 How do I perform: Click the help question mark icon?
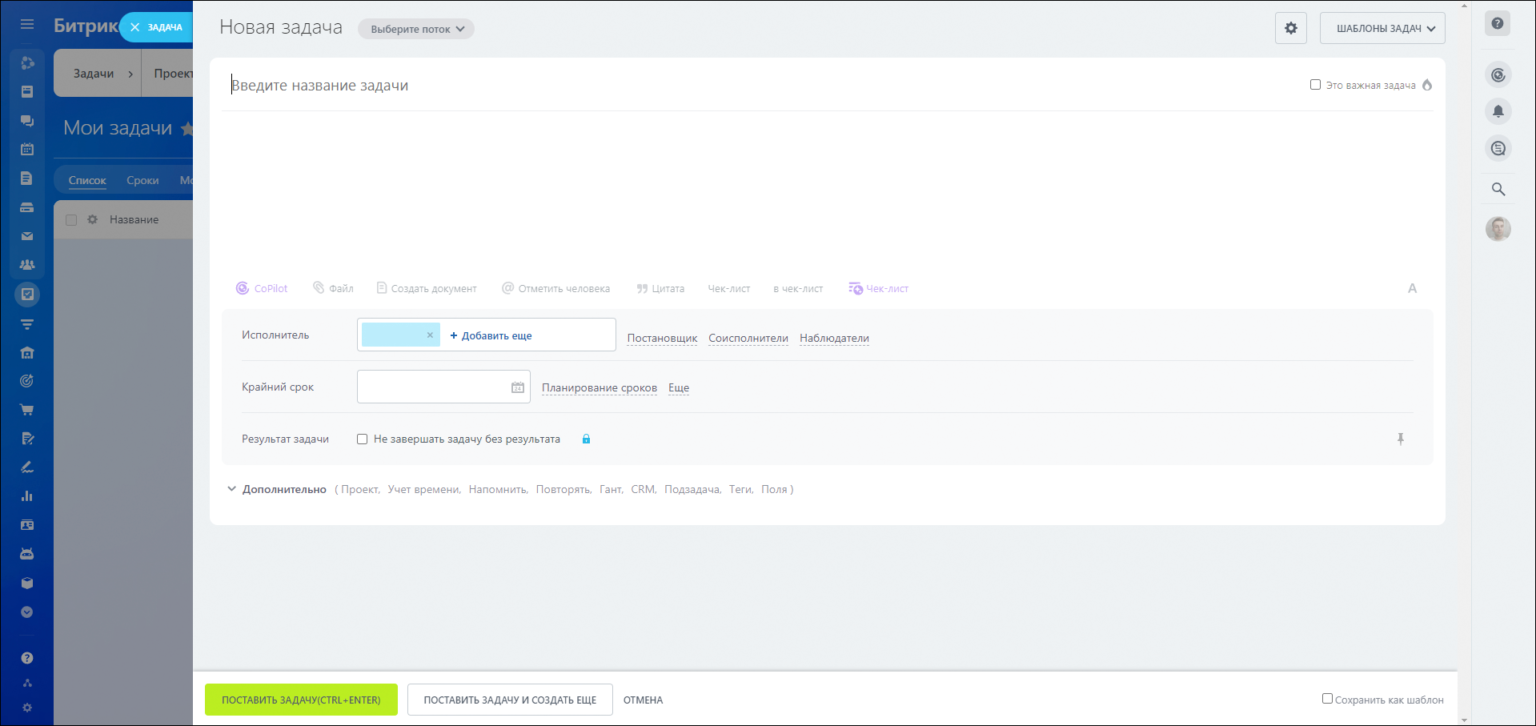pyautogui.click(x=1497, y=24)
